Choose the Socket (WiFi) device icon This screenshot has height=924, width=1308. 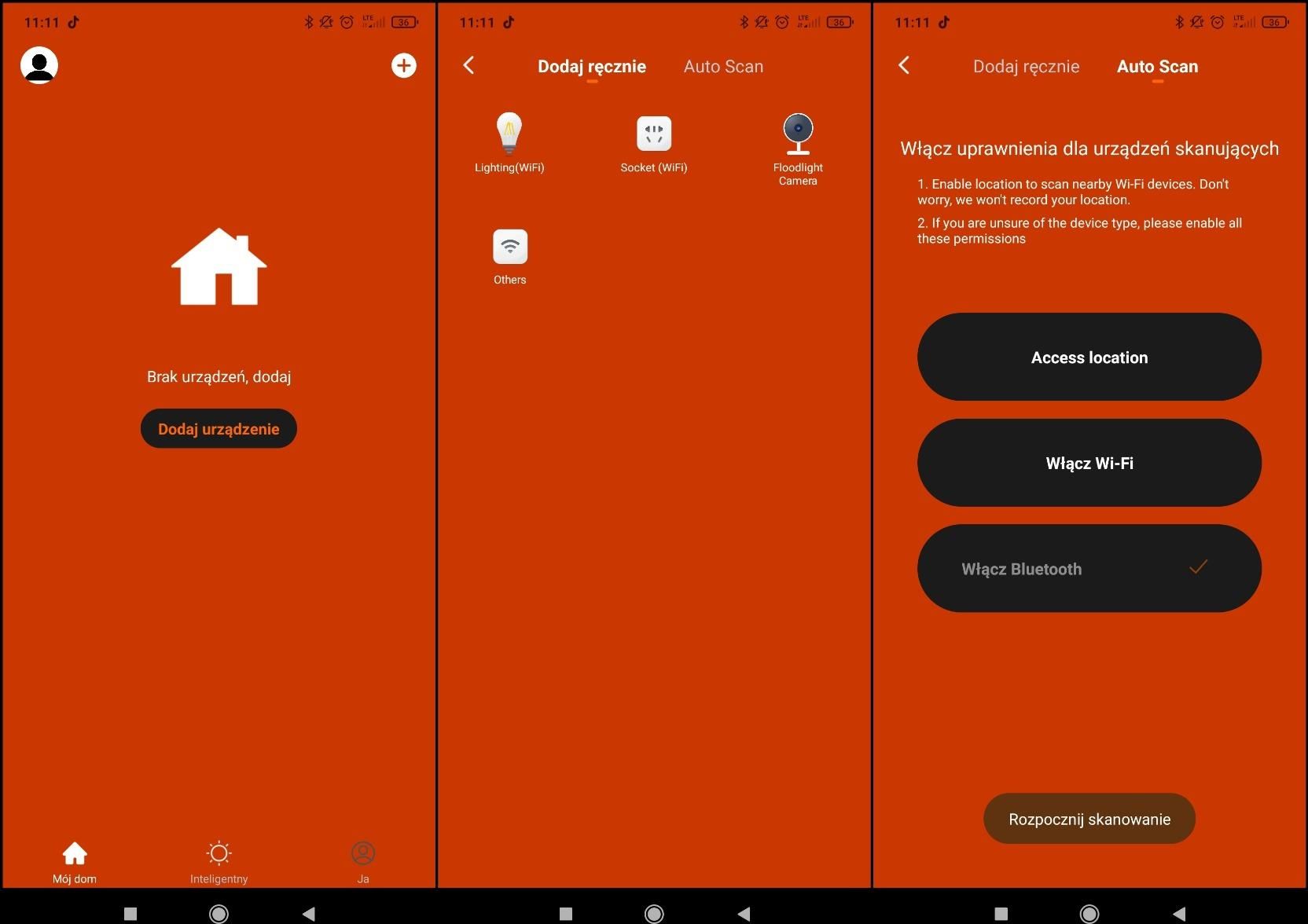click(x=653, y=134)
